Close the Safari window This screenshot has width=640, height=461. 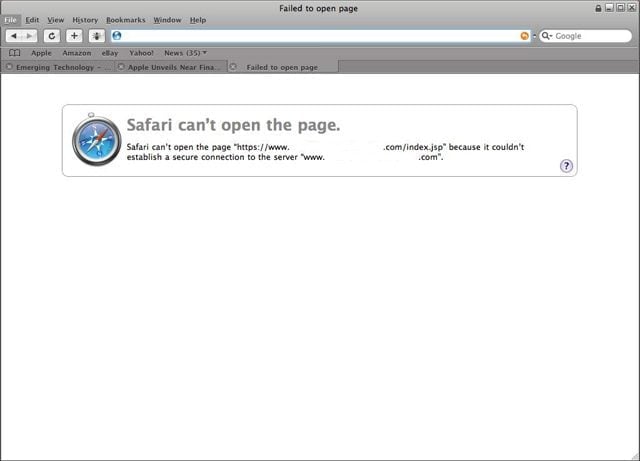pos(631,8)
